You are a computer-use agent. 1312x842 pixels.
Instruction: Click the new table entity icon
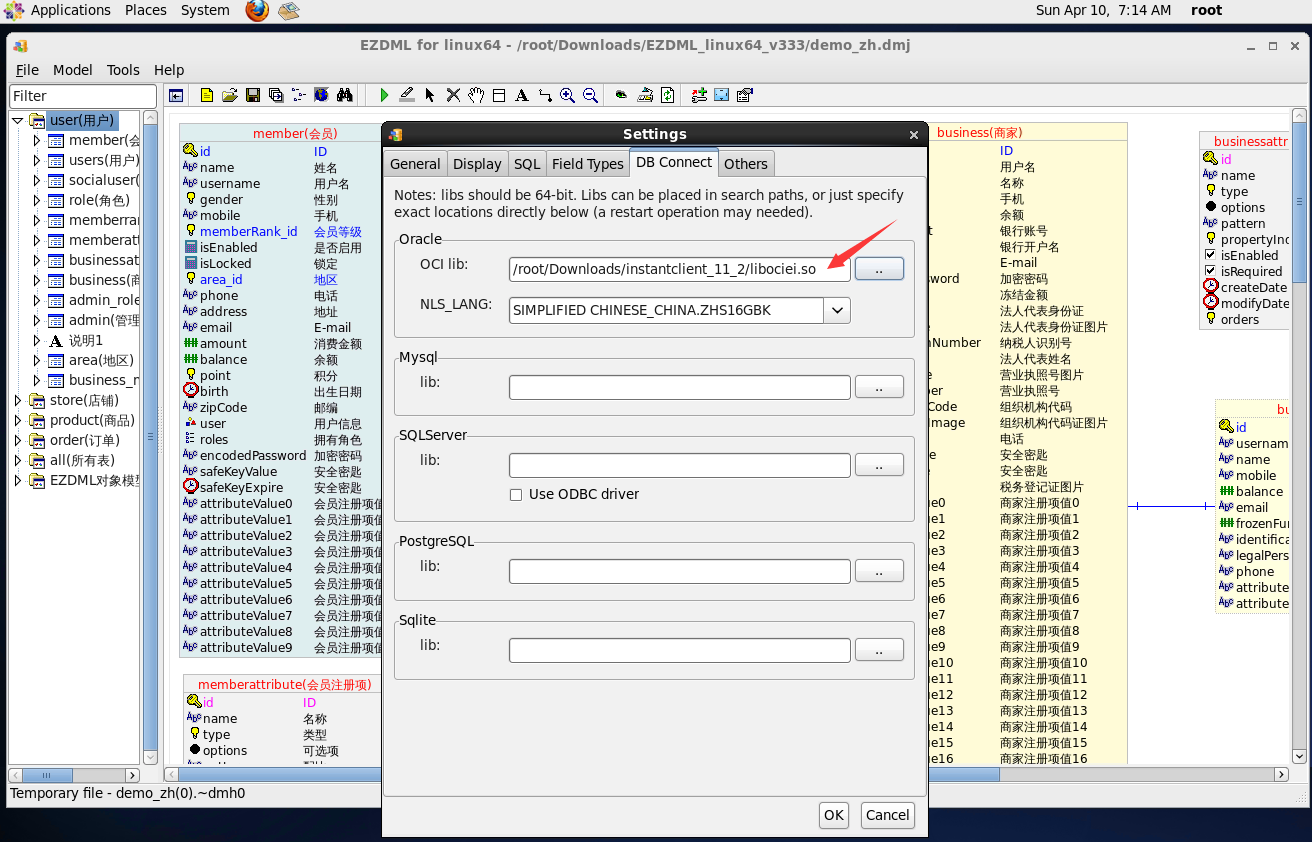pos(499,95)
